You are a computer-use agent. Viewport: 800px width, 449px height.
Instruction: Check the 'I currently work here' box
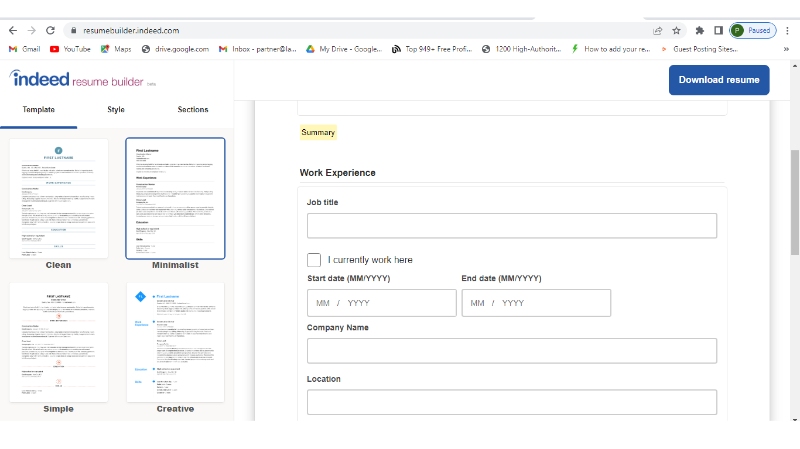[314, 260]
